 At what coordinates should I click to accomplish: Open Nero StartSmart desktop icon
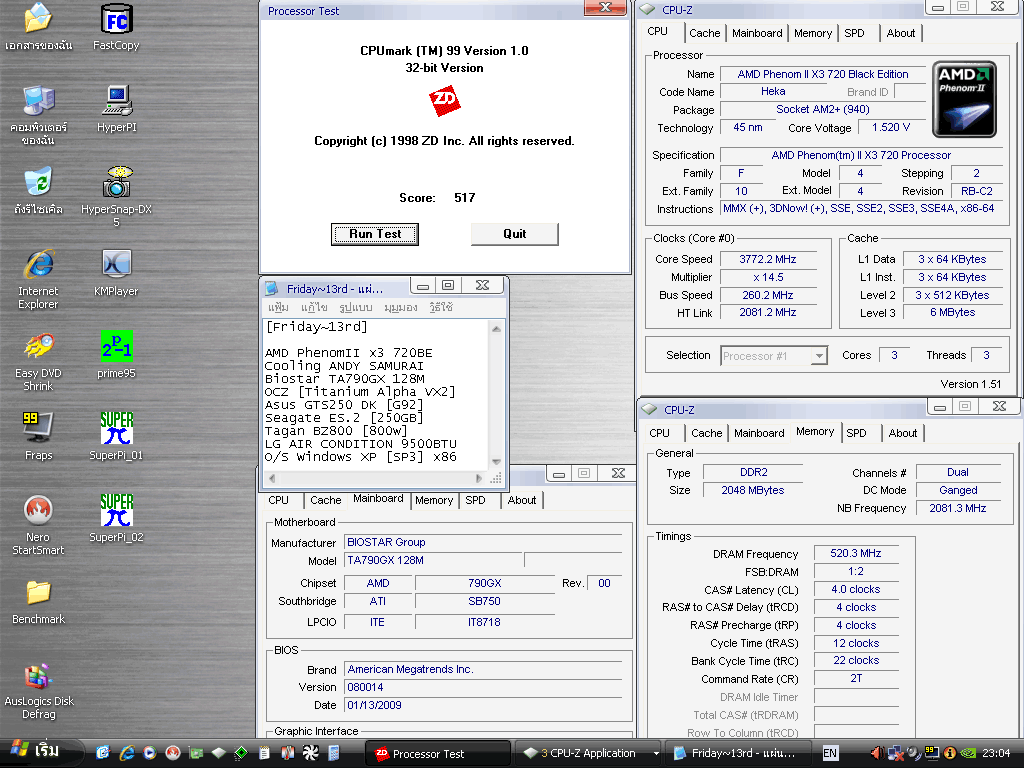pyautogui.click(x=38, y=510)
